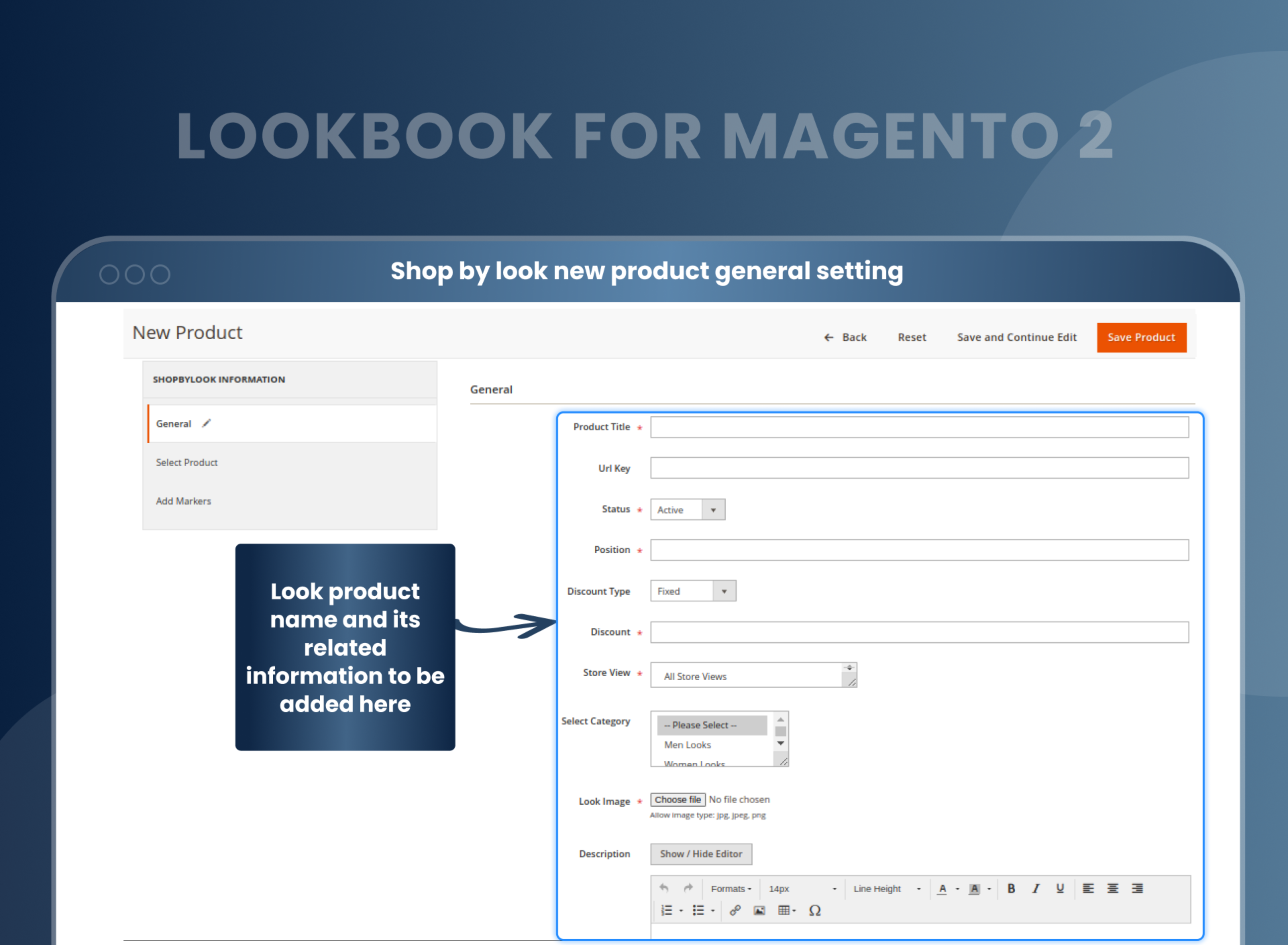Edit the General section using the pencil icon
1288x945 pixels.
[206, 423]
